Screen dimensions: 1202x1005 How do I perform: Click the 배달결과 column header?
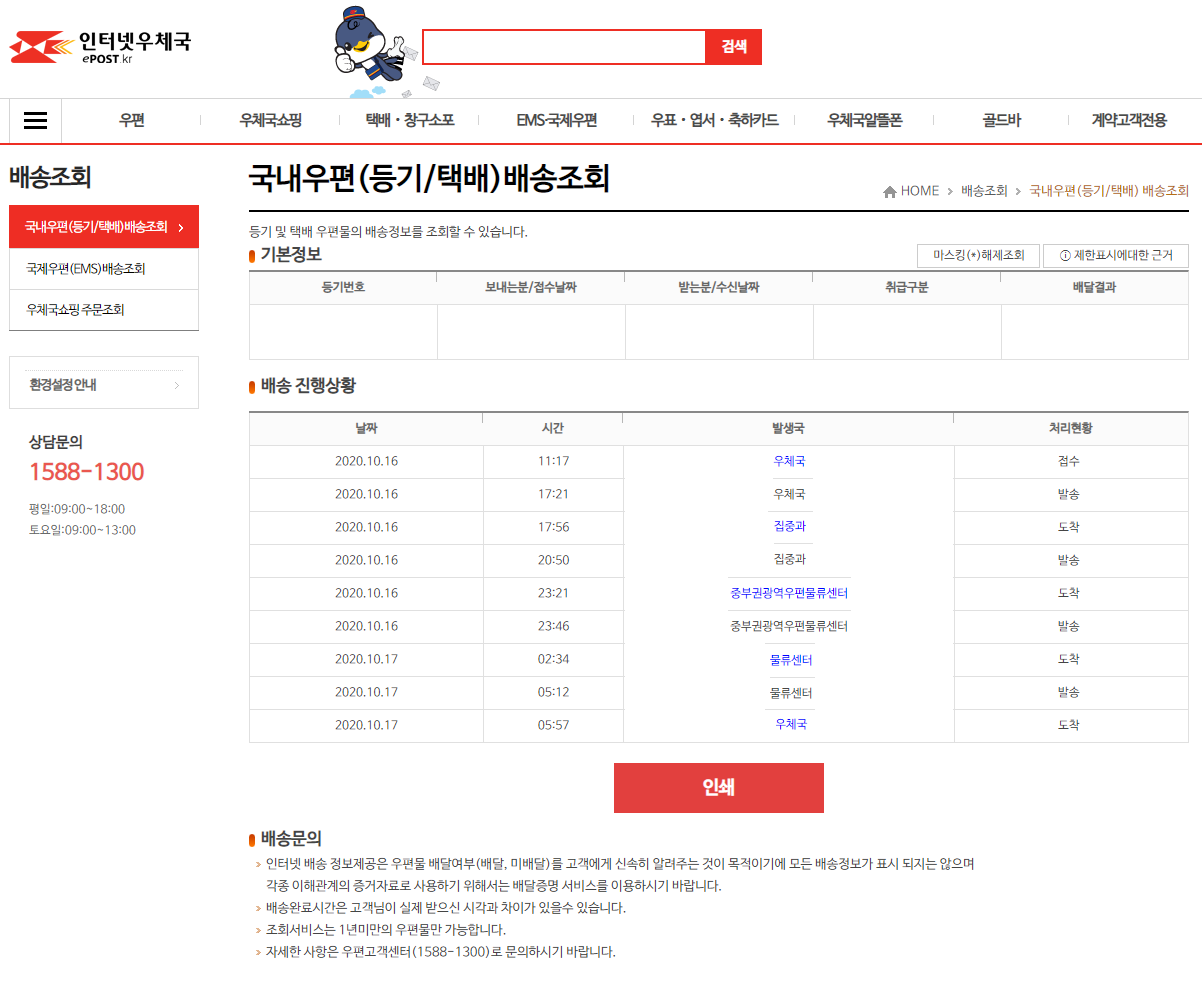click(1095, 287)
